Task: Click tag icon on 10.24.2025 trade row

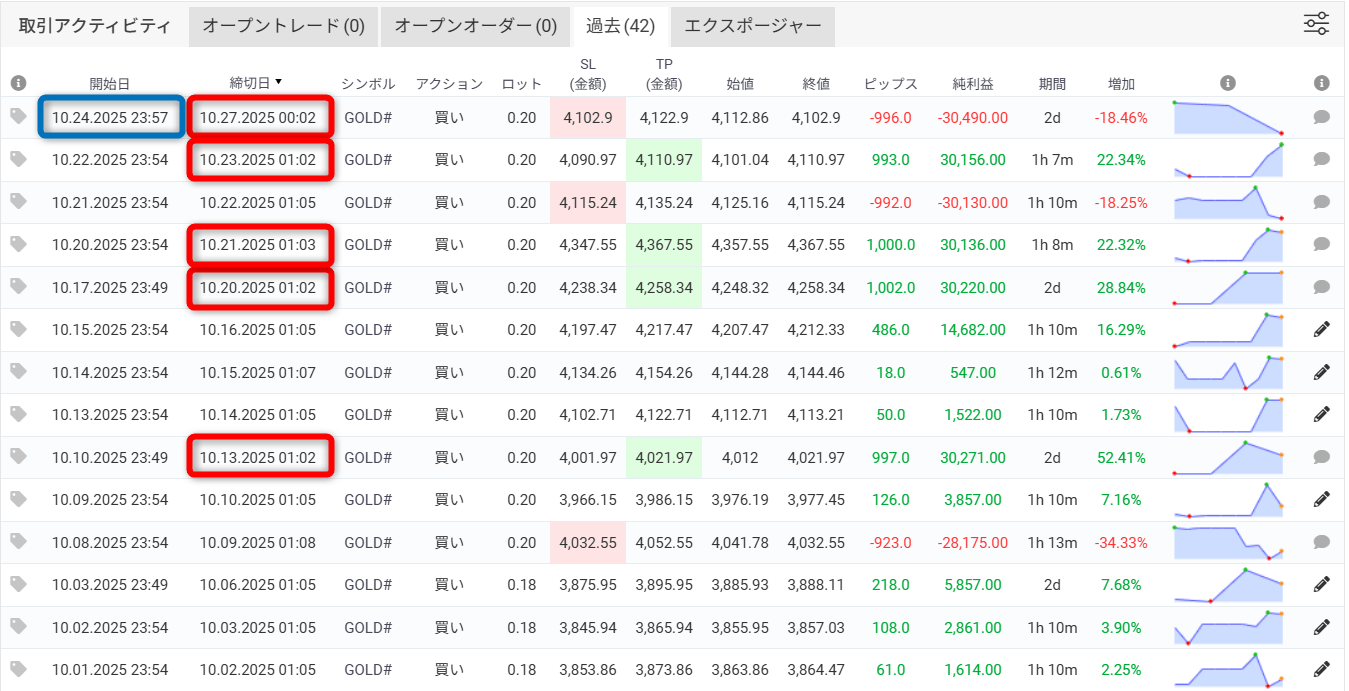Action: click(x=18, y=116)
